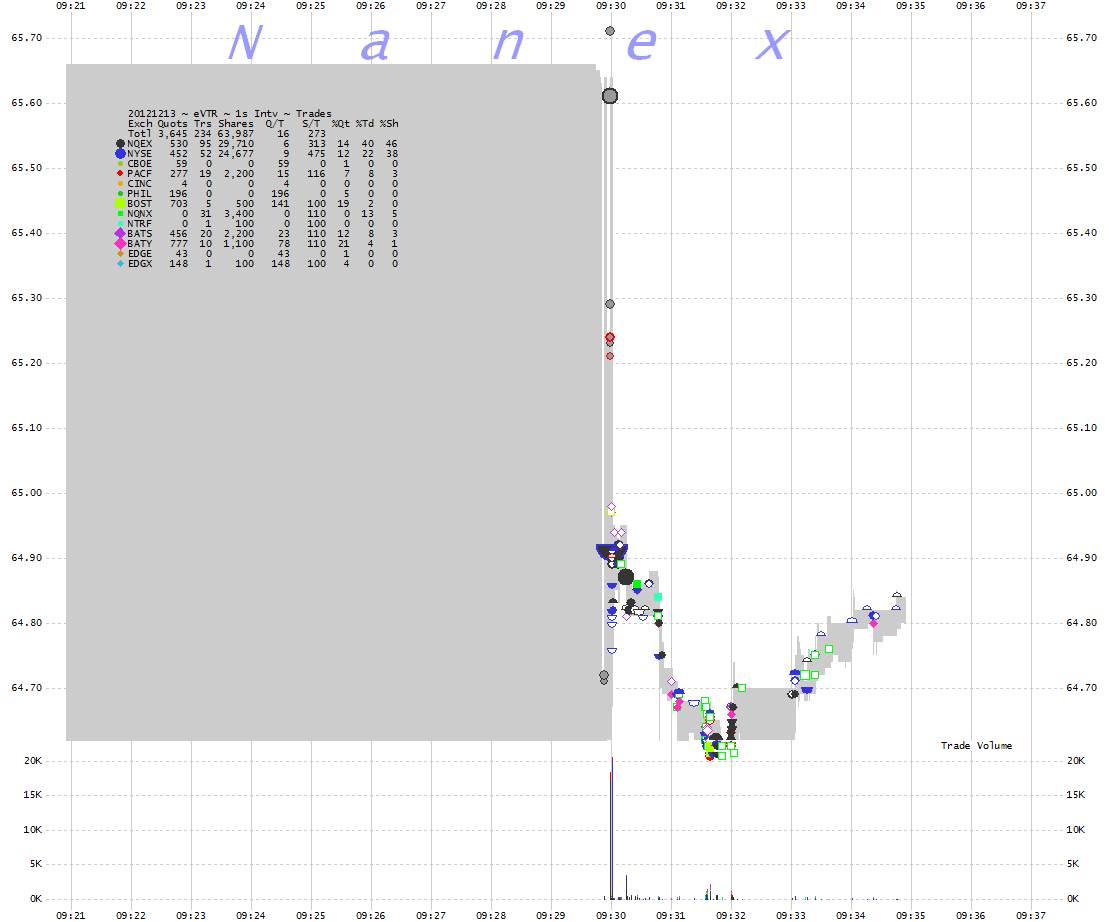Viewport: 1109px width, 922px height.
Task: Click the 'EDGE' exchange label in the legend
Action: point(139,253)
